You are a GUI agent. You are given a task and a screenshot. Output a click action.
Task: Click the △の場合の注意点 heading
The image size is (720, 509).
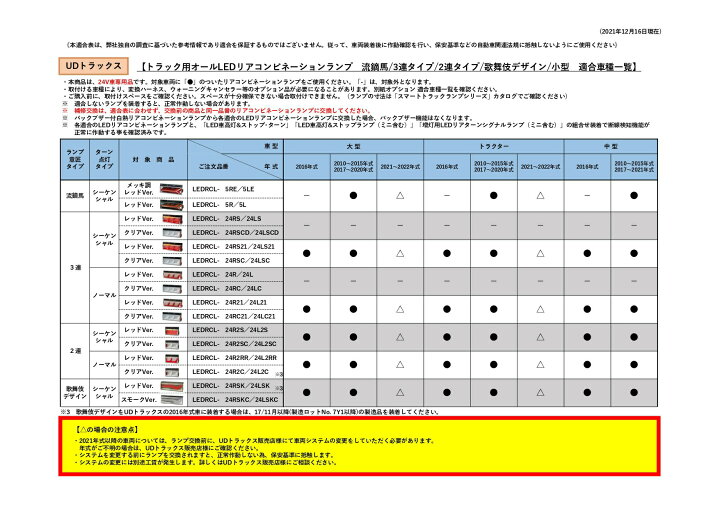tap(106, 430)
